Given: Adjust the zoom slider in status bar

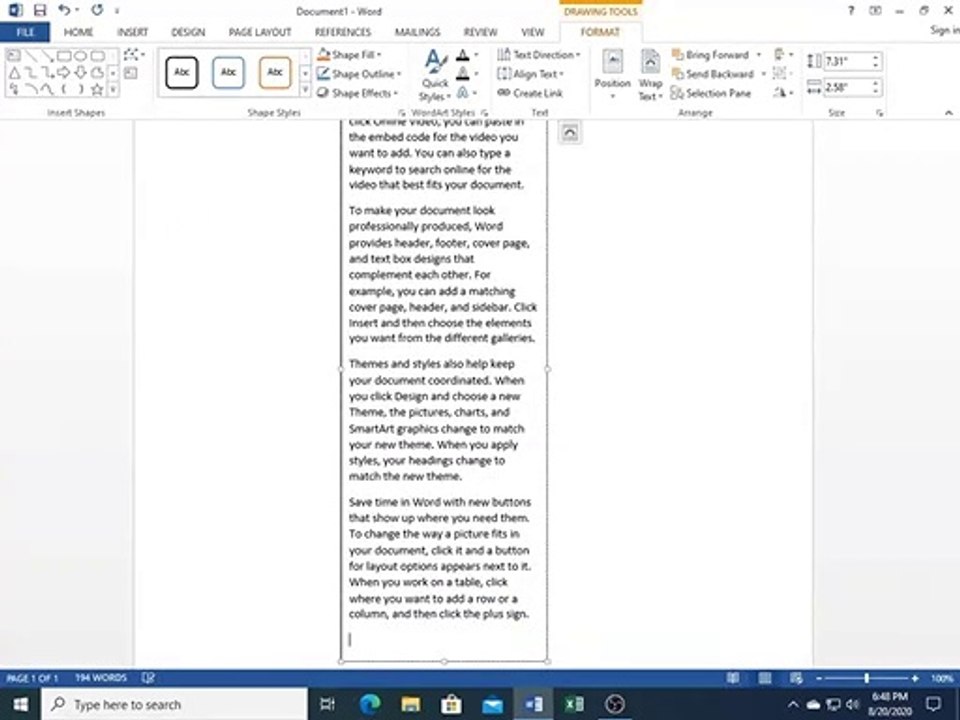Looking at the screenshot, I should pyautogui.click(x=867, y=678).
